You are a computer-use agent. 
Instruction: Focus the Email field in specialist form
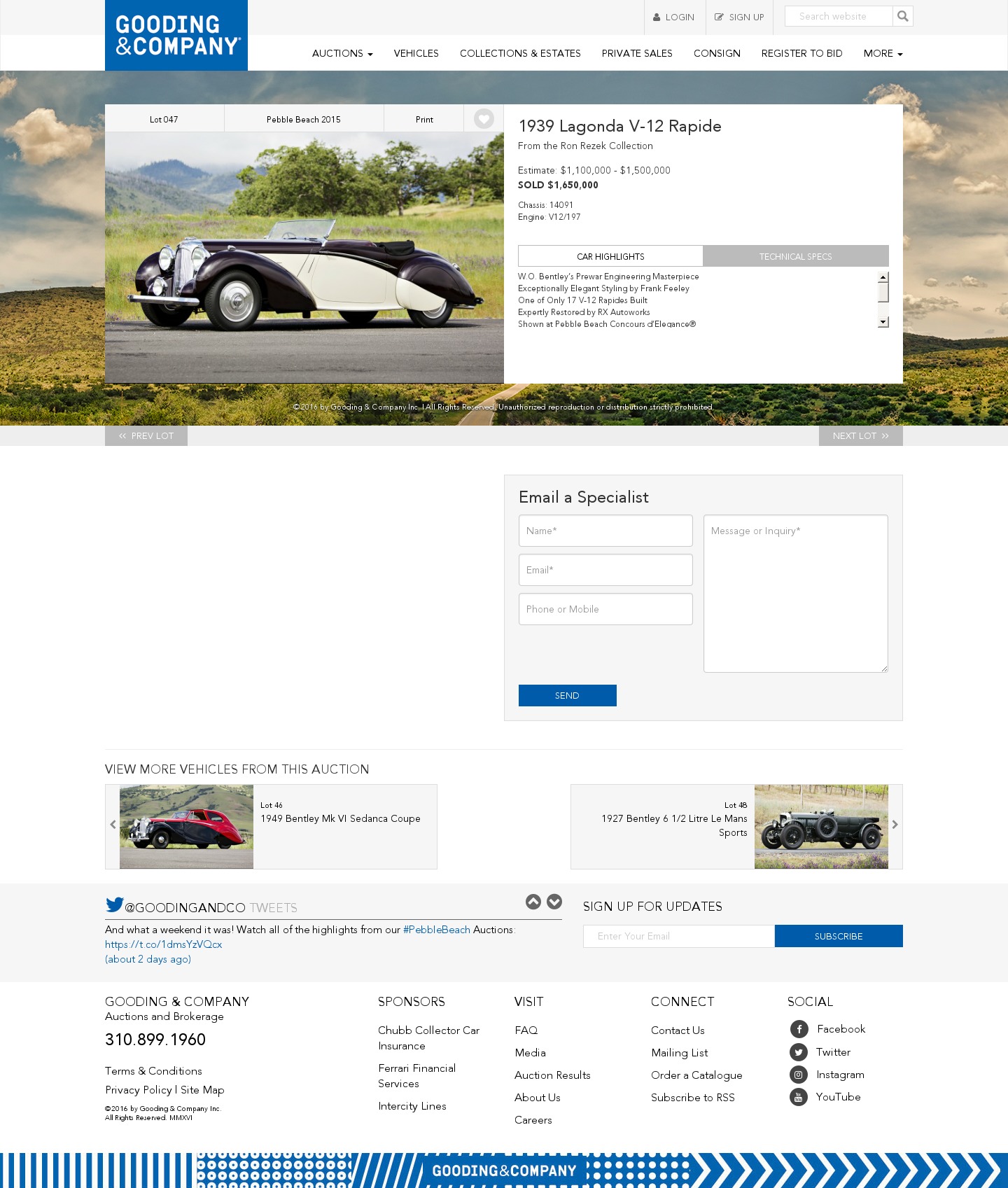point(605,570)
